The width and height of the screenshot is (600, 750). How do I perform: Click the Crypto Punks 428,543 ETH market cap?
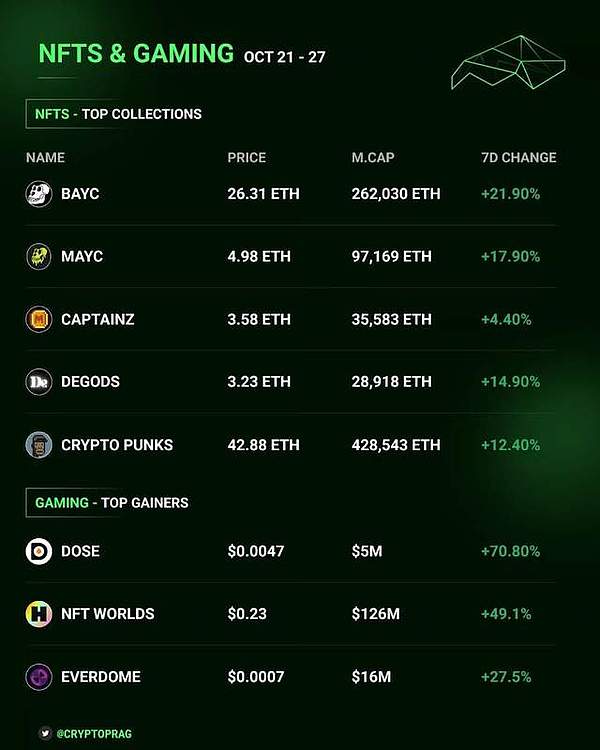click(396, 445)
